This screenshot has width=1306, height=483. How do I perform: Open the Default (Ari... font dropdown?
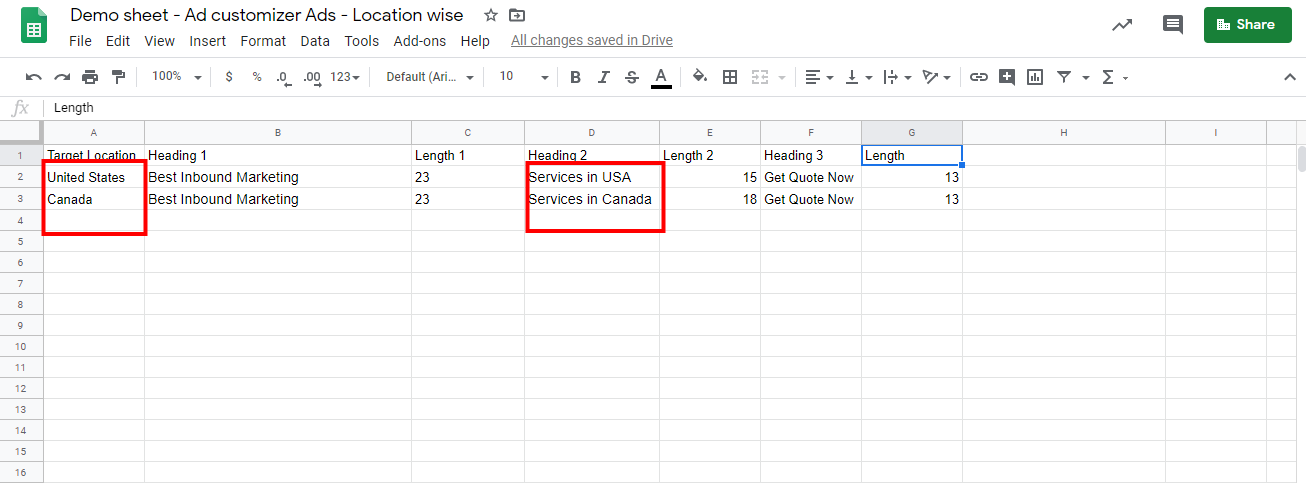[430, 77]
